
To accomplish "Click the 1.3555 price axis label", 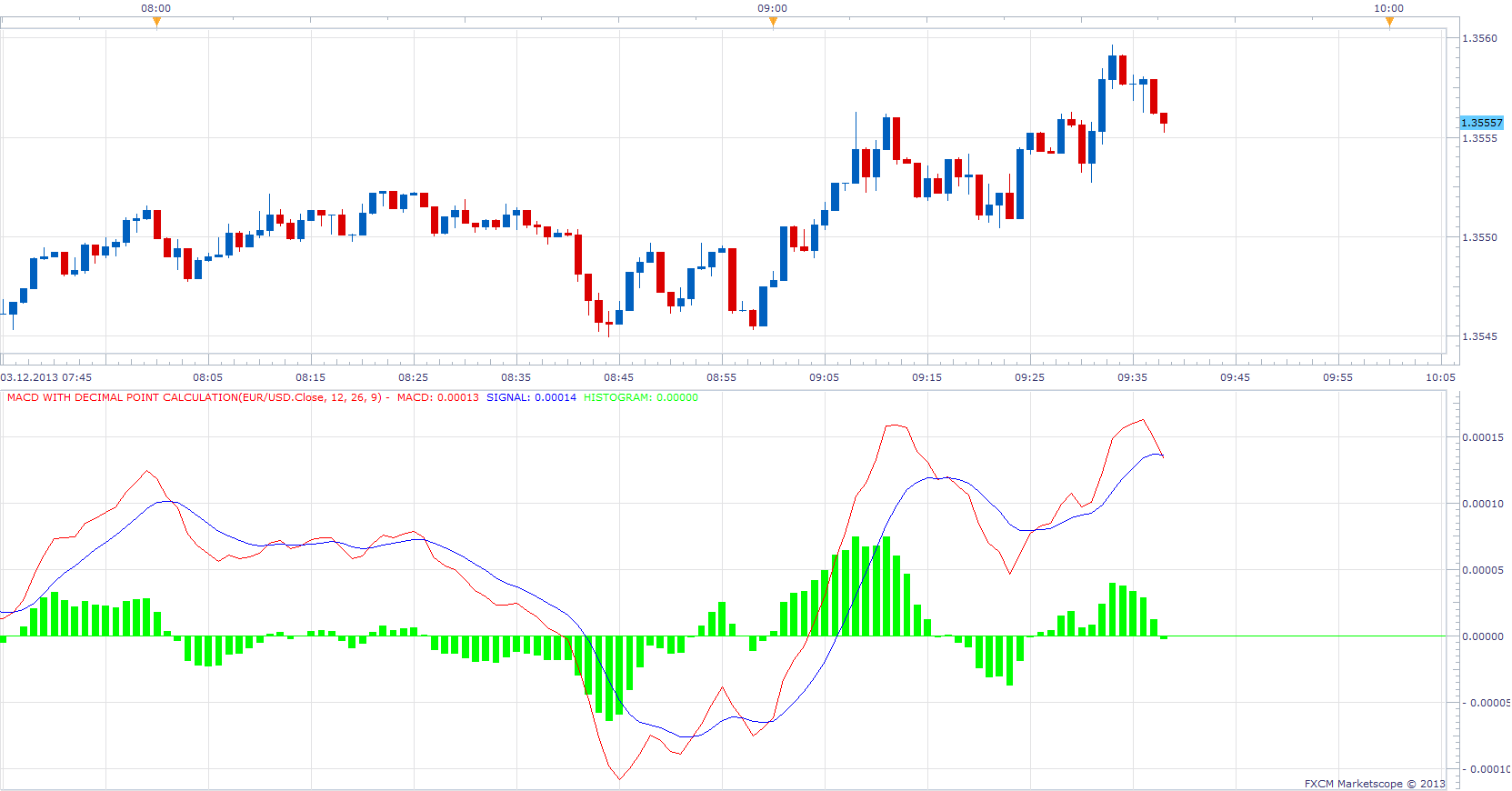I will pos(1479,138).
